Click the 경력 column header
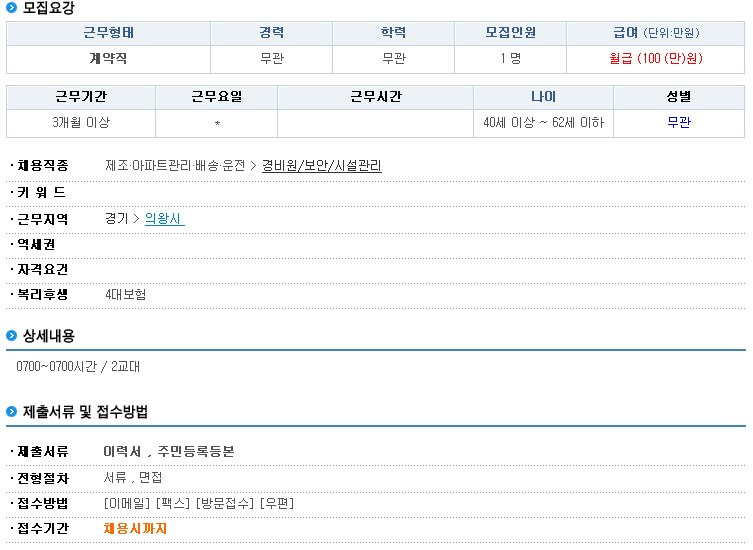This screenshot has width=753, height=550. pyautogui.click(x=271, y=33)
